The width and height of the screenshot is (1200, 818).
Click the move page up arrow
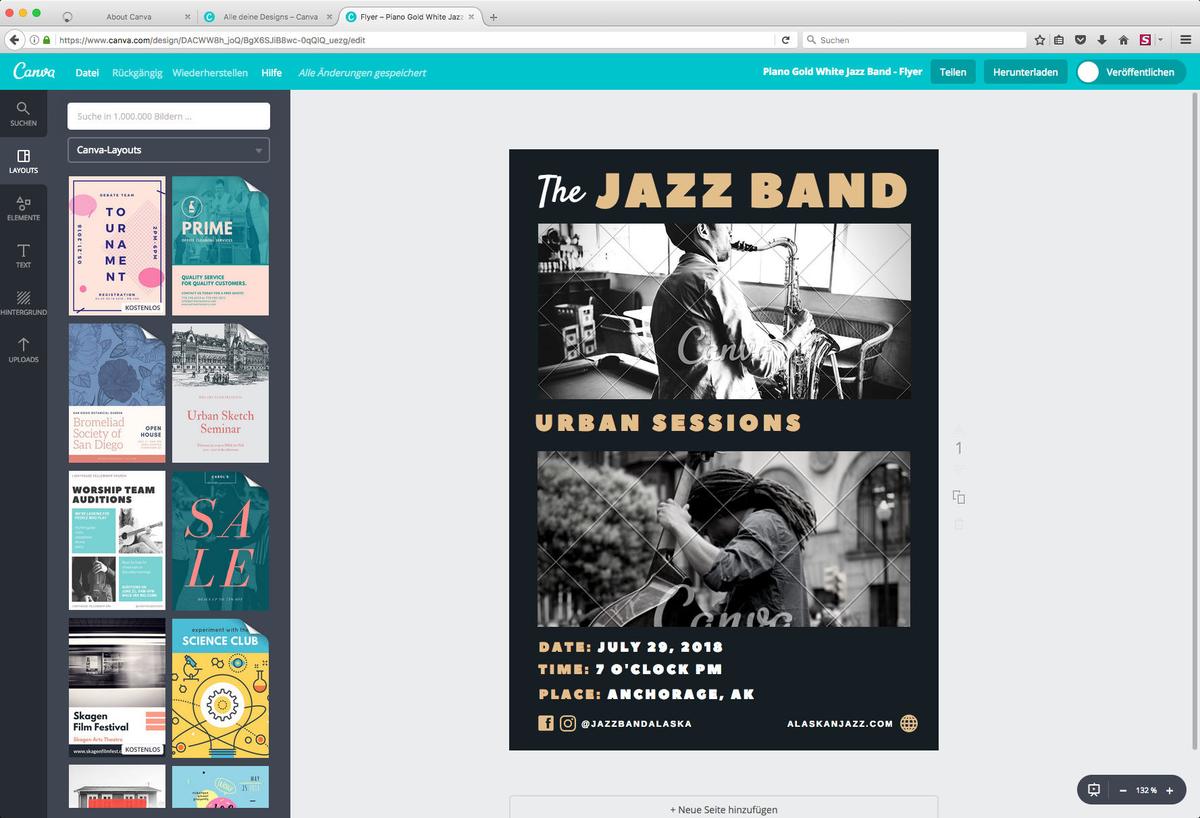point(959,427)
